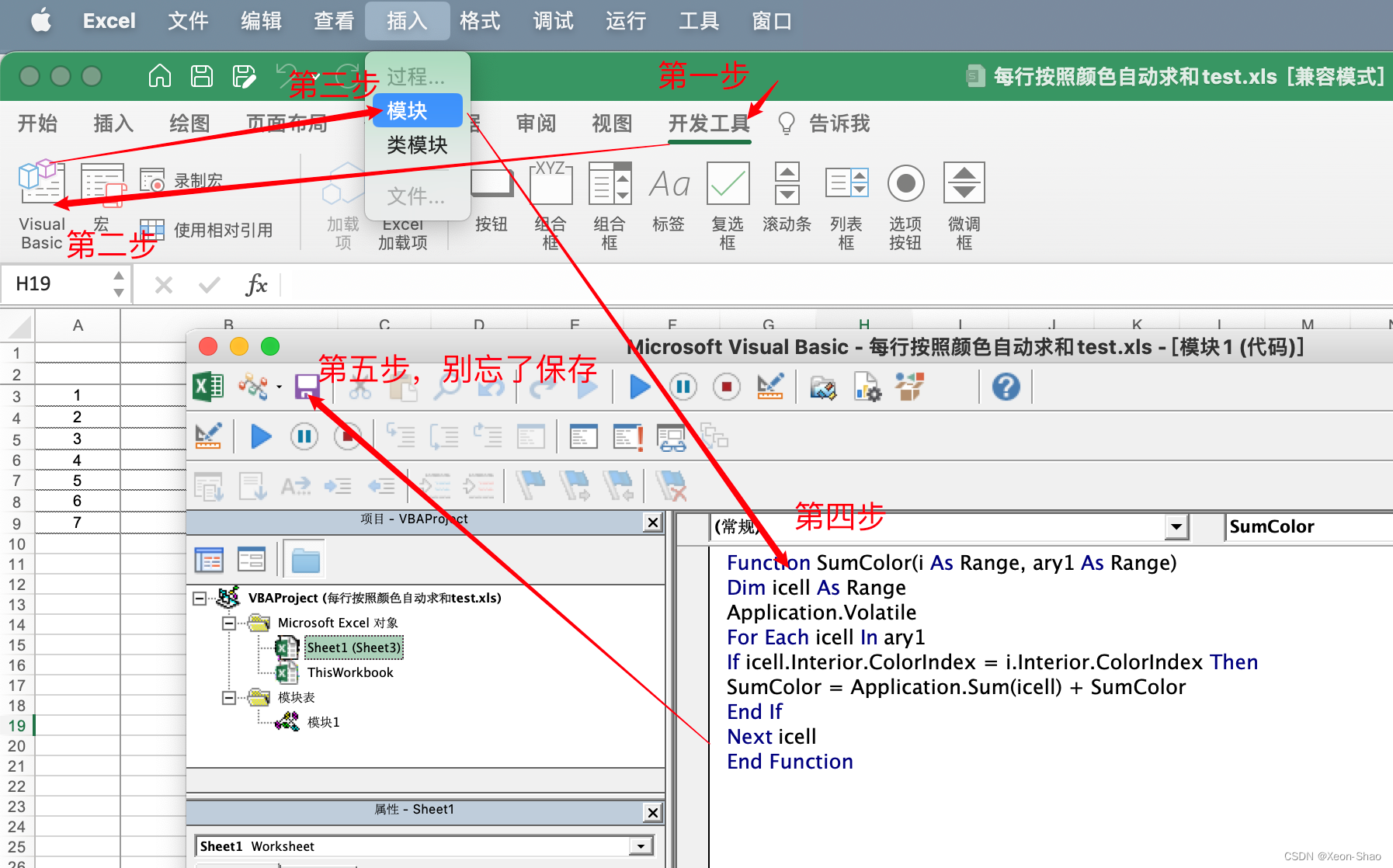Collapse the 模块表 folder
Screen dimensions: 1393x868
click(228, 697)
